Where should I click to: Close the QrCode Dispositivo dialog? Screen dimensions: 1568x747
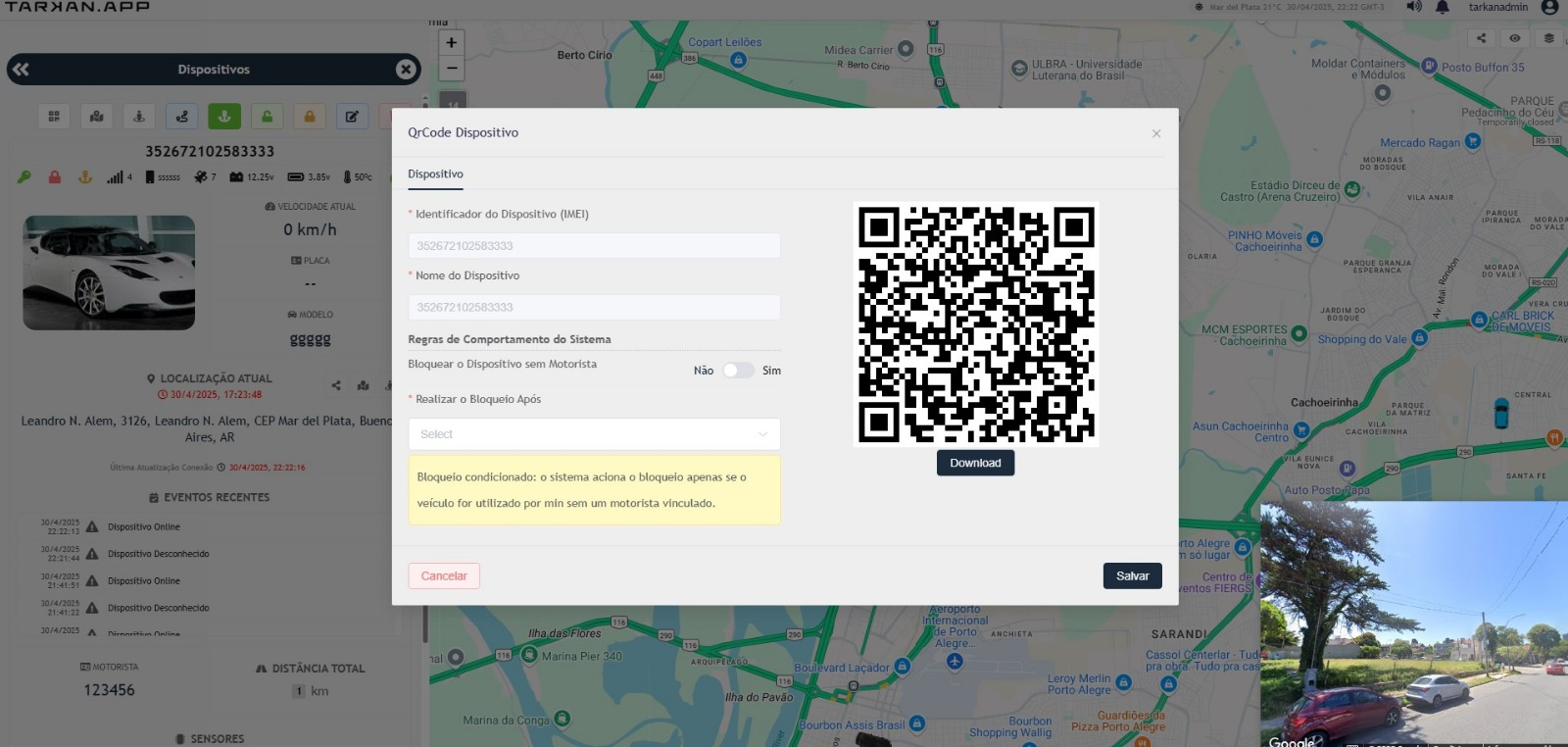(x=1156, y=133)
